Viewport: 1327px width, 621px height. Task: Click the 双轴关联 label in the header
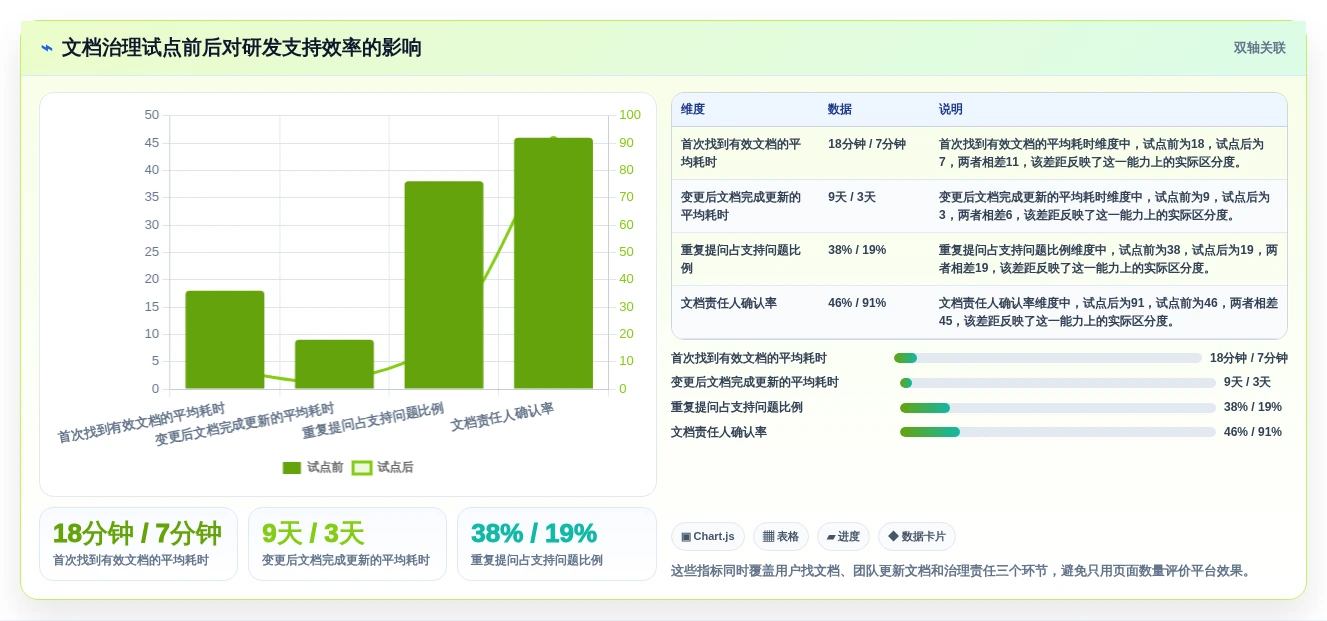(1259, 47)
